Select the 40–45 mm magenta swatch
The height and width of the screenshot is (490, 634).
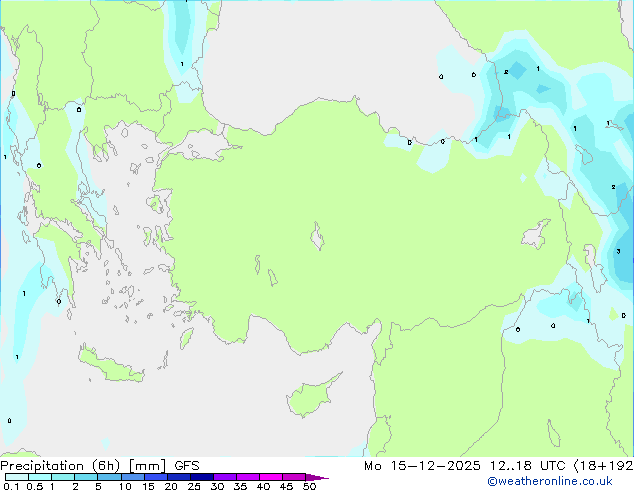point(271,477)
